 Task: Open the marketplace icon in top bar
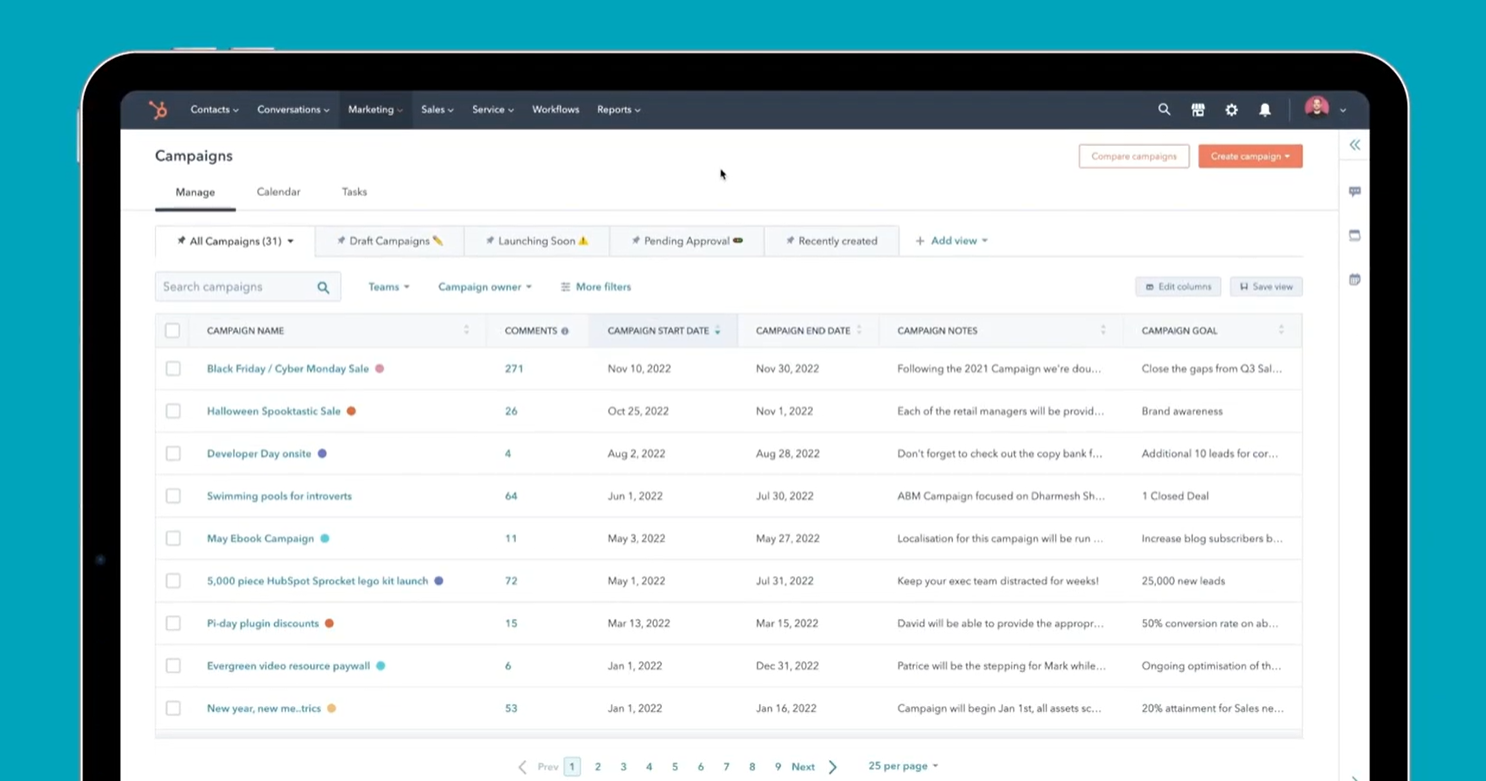click(1198, 110)
